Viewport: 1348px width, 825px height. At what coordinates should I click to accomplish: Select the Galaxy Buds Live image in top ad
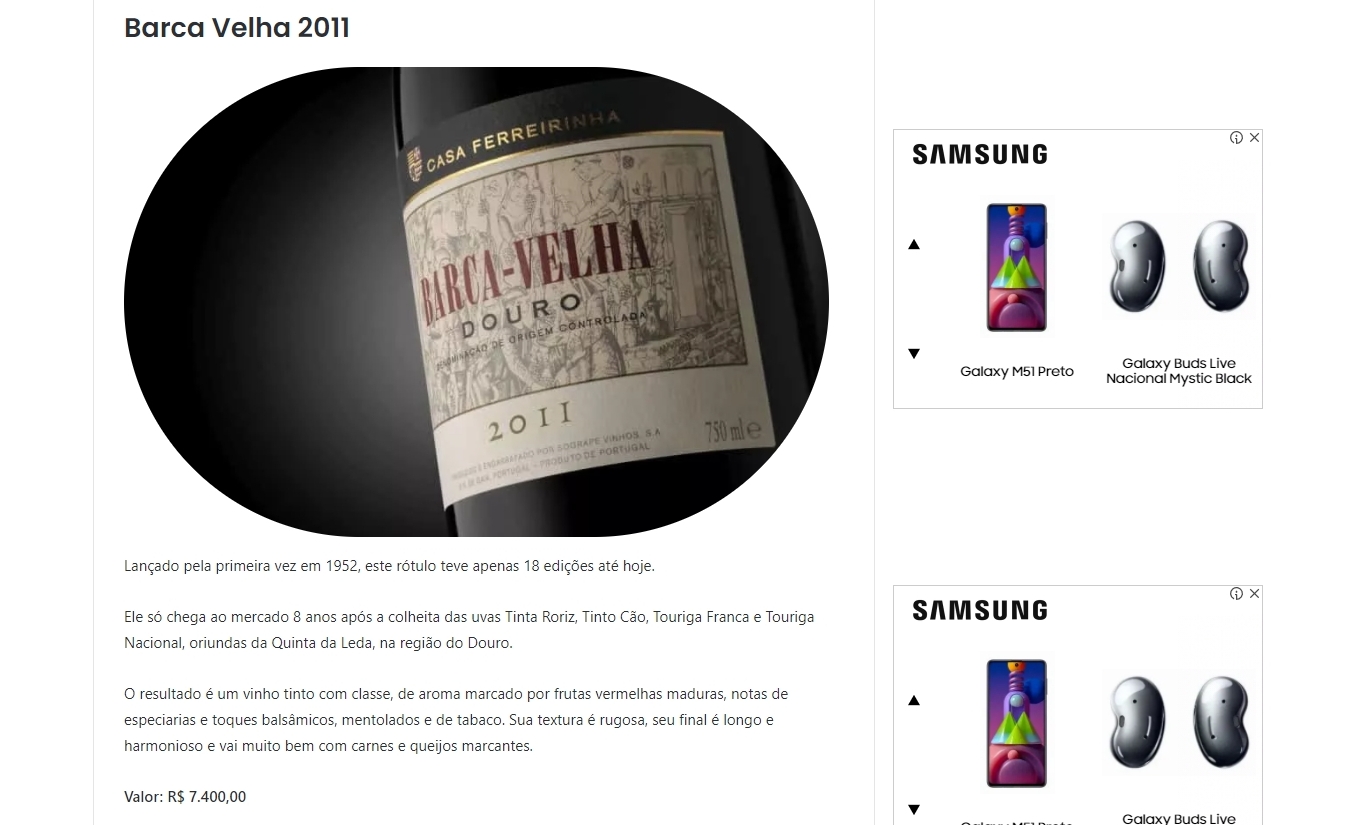[1179, 267]
